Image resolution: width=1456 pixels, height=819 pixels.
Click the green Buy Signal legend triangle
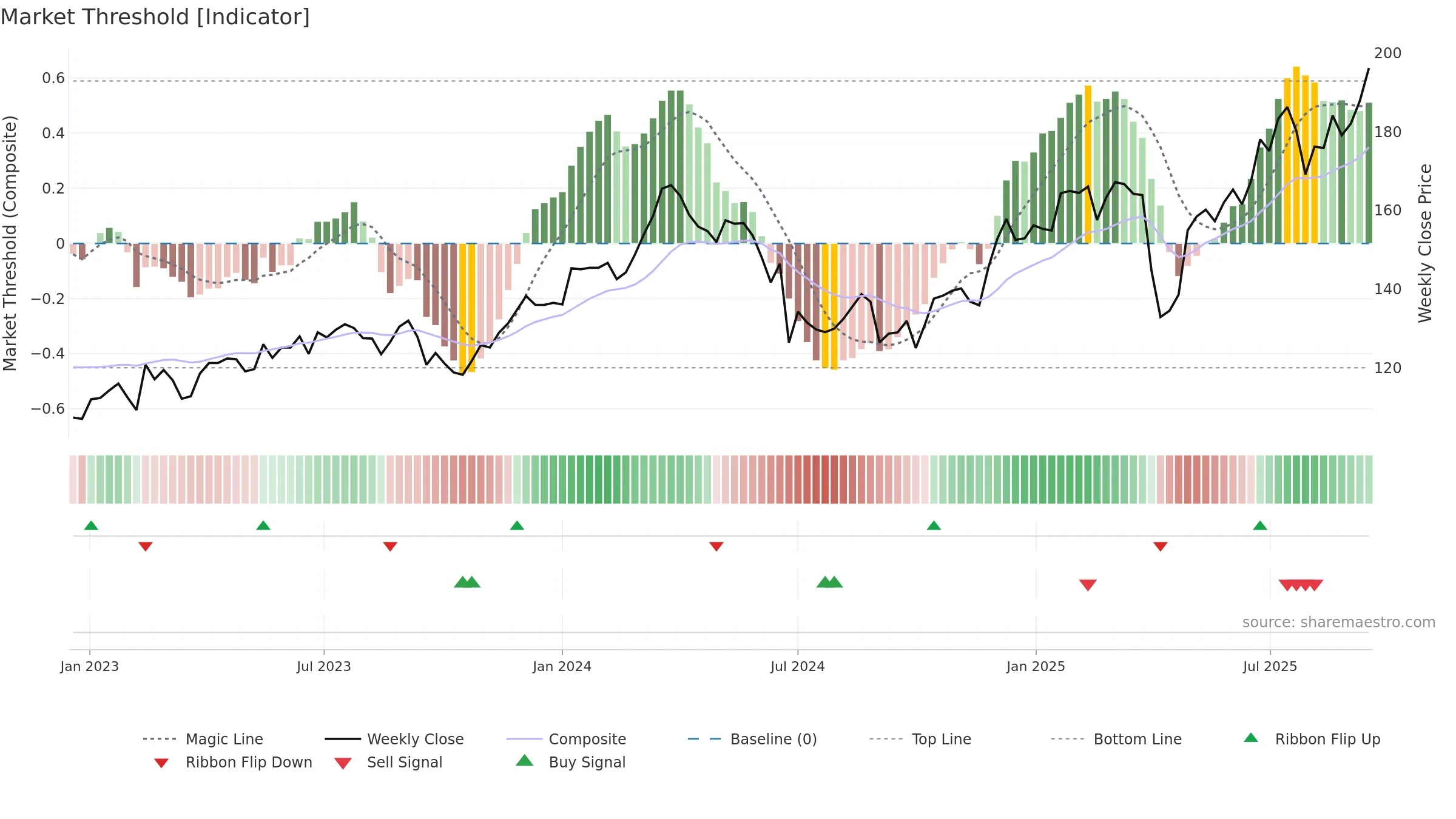[x=524, y=760]
